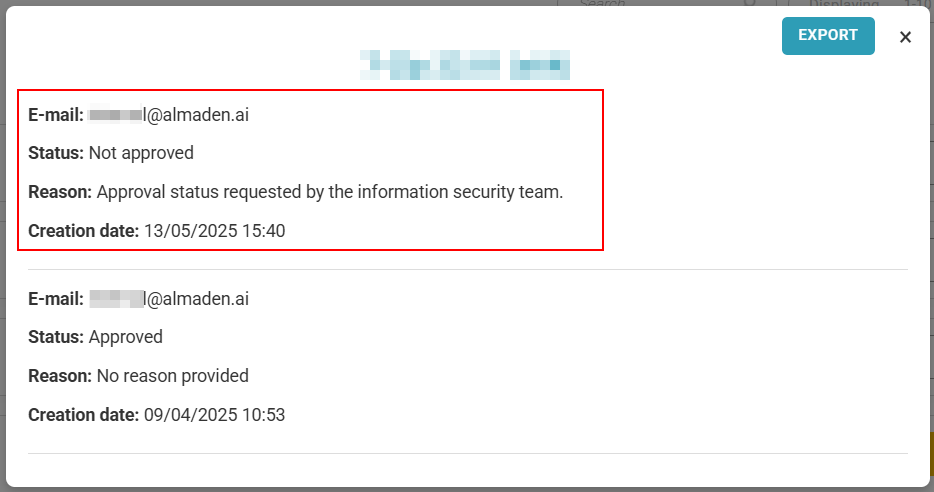This screenshot has height=492, width=934.
Task: Select the second entry's e-mail address
Action: point(169,298)
